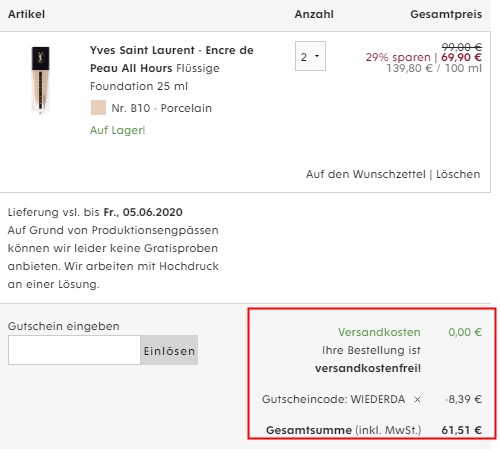This screenshot has height=449, width=500.
Task: Move item via Auf den Wunschzettel
Action: tap(366, 174)
